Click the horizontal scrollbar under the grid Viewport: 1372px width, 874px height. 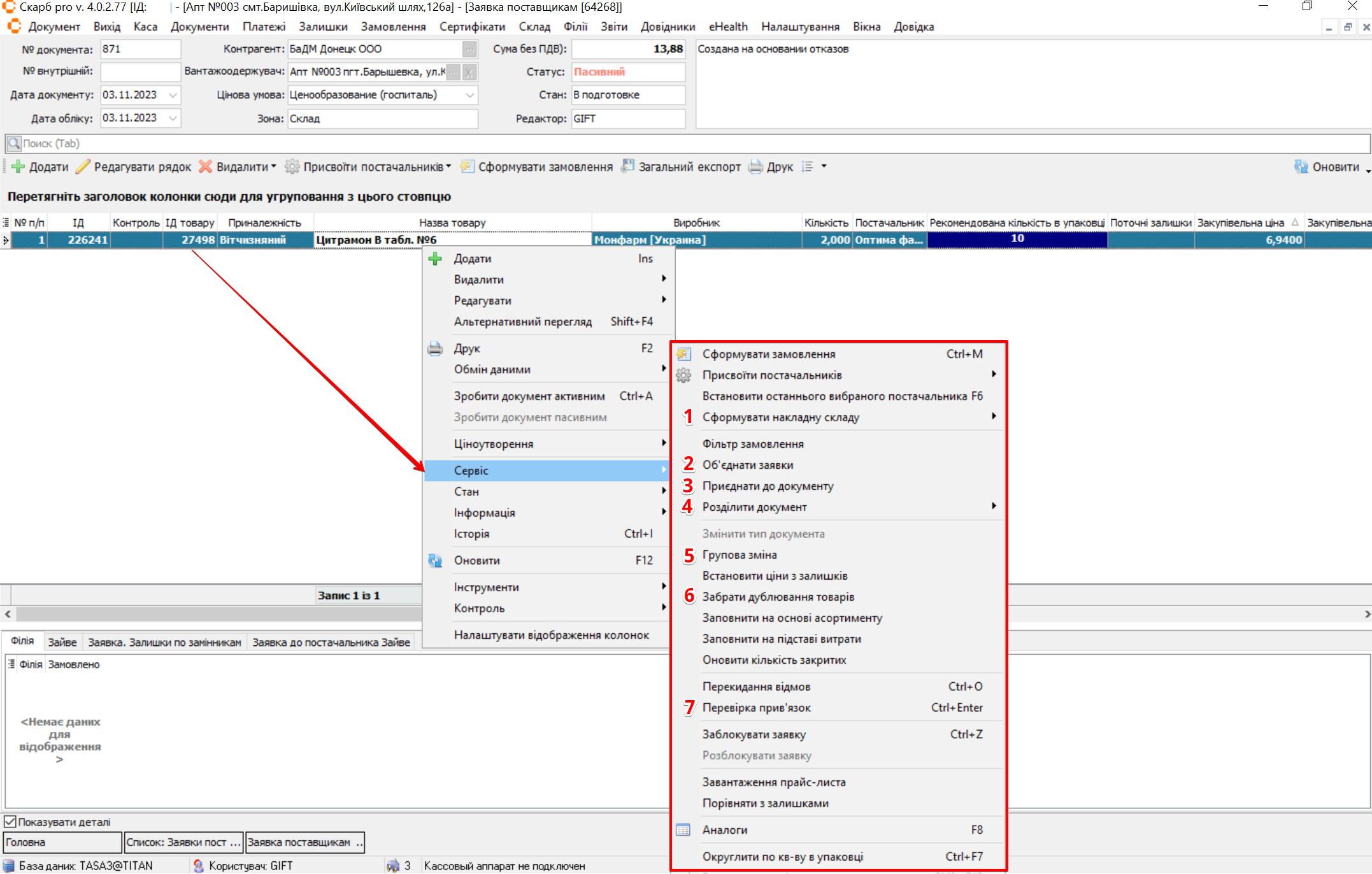(x=217, y=614)
